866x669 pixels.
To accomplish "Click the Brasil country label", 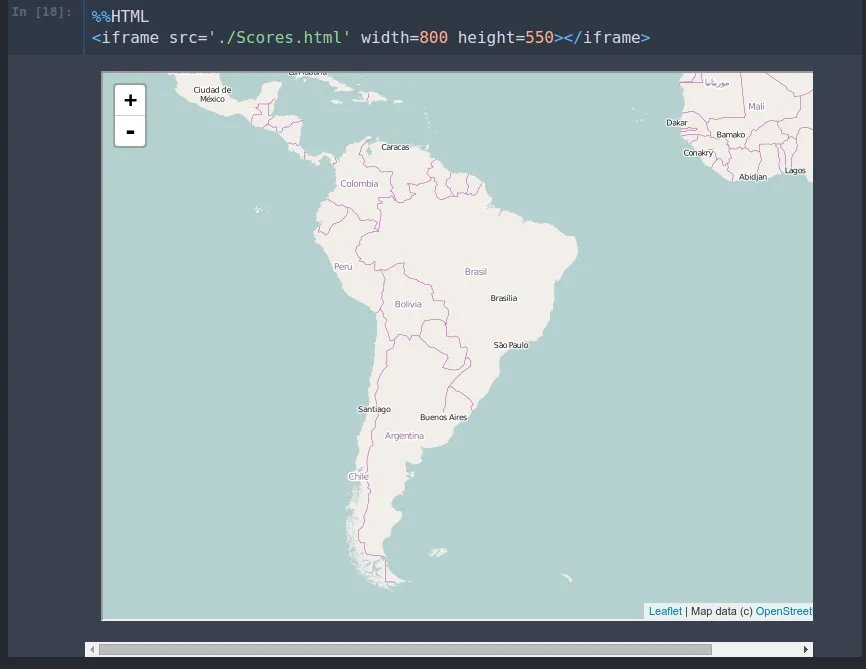I will coord(476,272).
